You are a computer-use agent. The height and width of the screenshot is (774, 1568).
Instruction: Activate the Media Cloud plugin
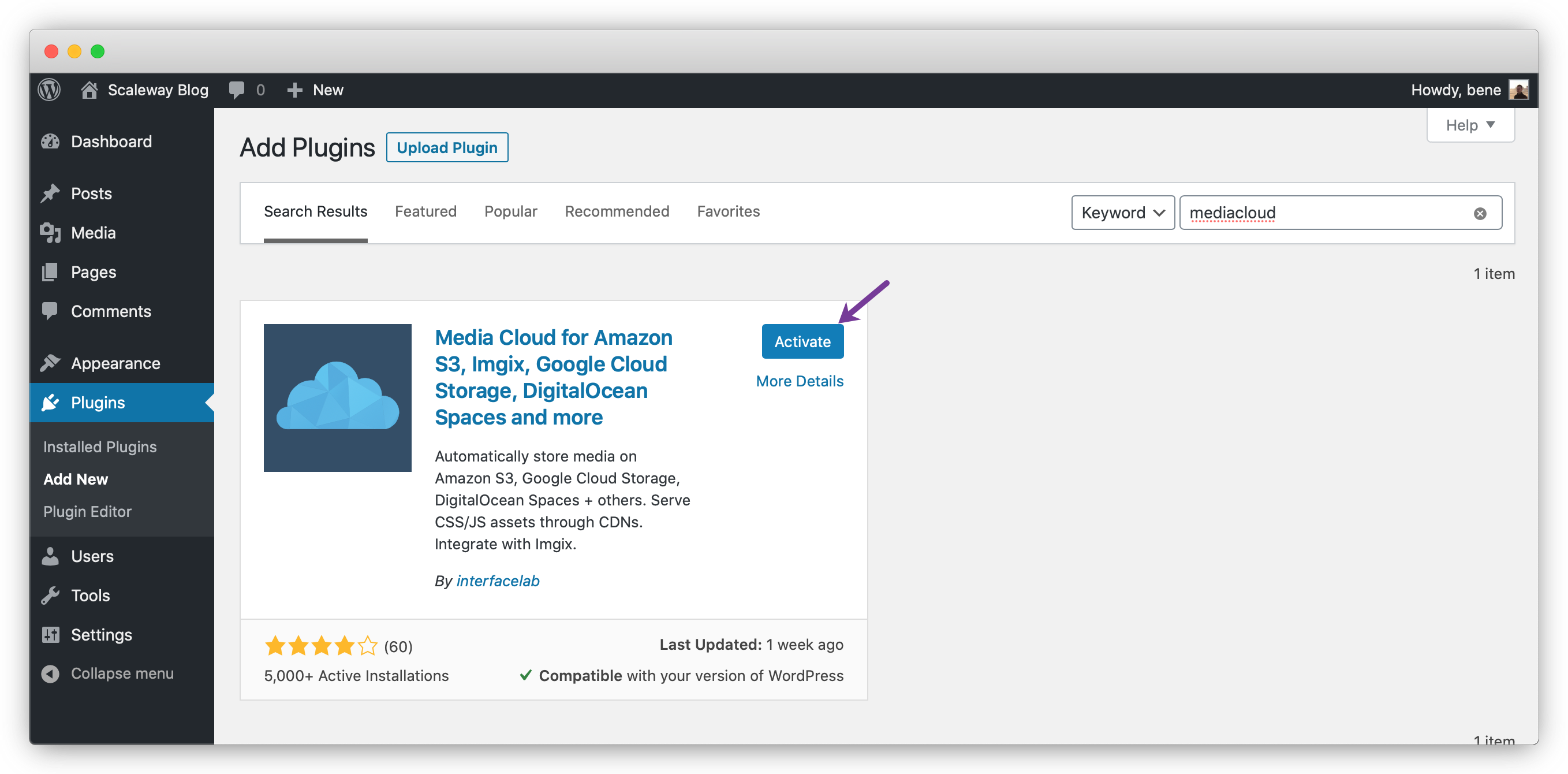point(802,341)
